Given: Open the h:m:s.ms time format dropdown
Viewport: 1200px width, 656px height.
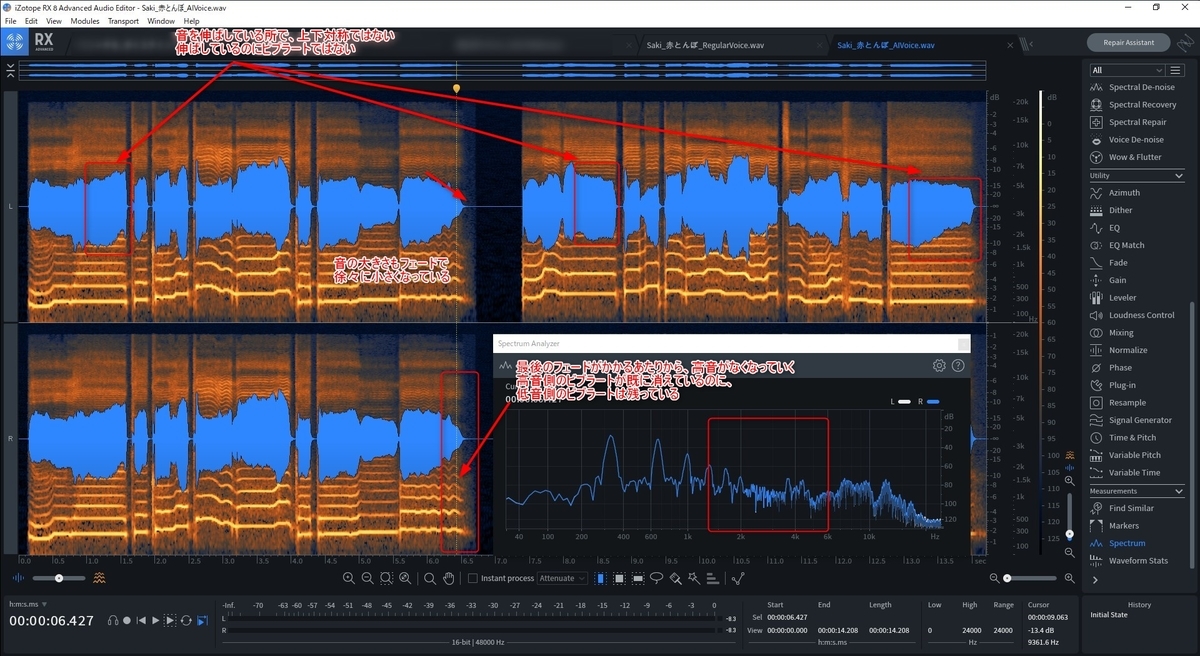Looking at the screenshot, I should coord(28,604).
